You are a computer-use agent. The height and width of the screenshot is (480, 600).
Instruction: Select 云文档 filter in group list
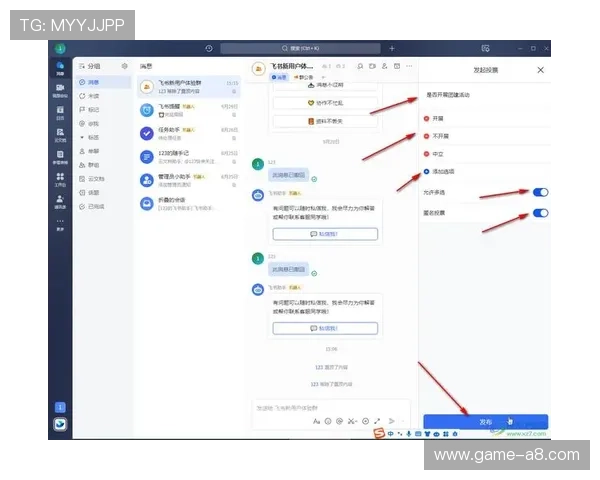[96, 179]
